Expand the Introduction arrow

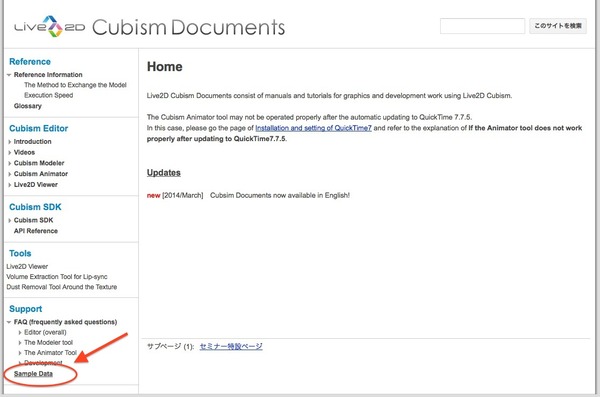(9, 142)
